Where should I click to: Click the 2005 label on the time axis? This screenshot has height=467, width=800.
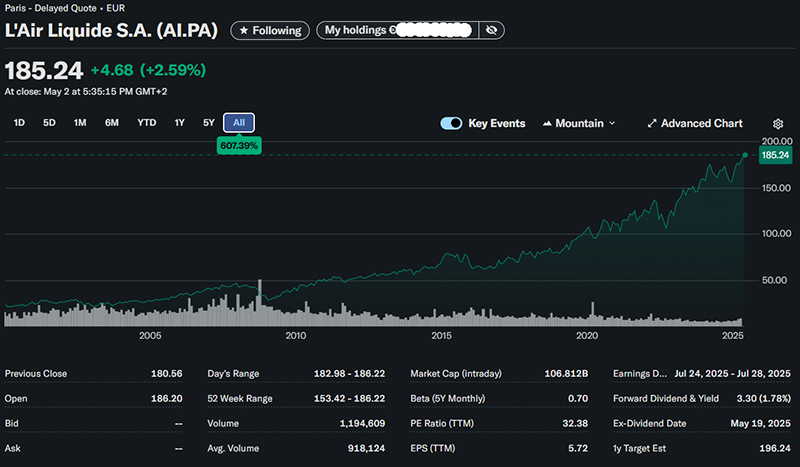[x=150, y=335]
